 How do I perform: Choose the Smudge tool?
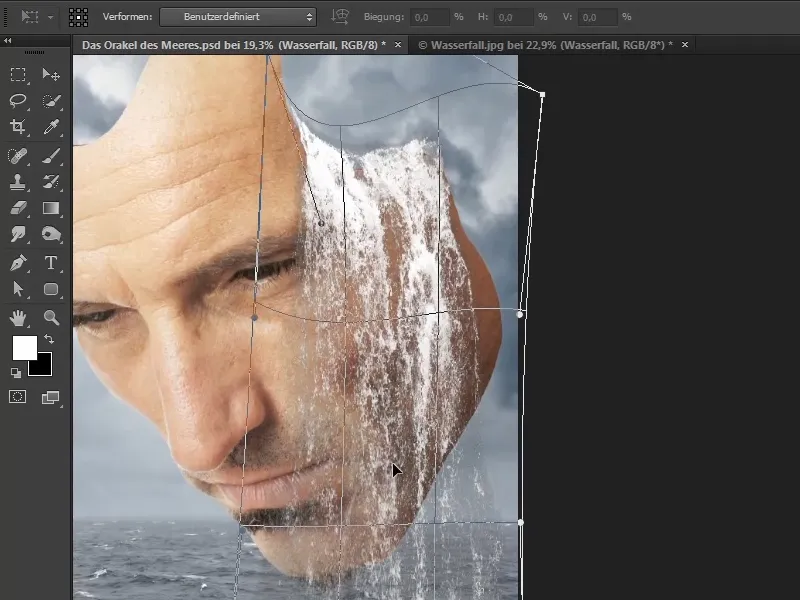[18, 234]
